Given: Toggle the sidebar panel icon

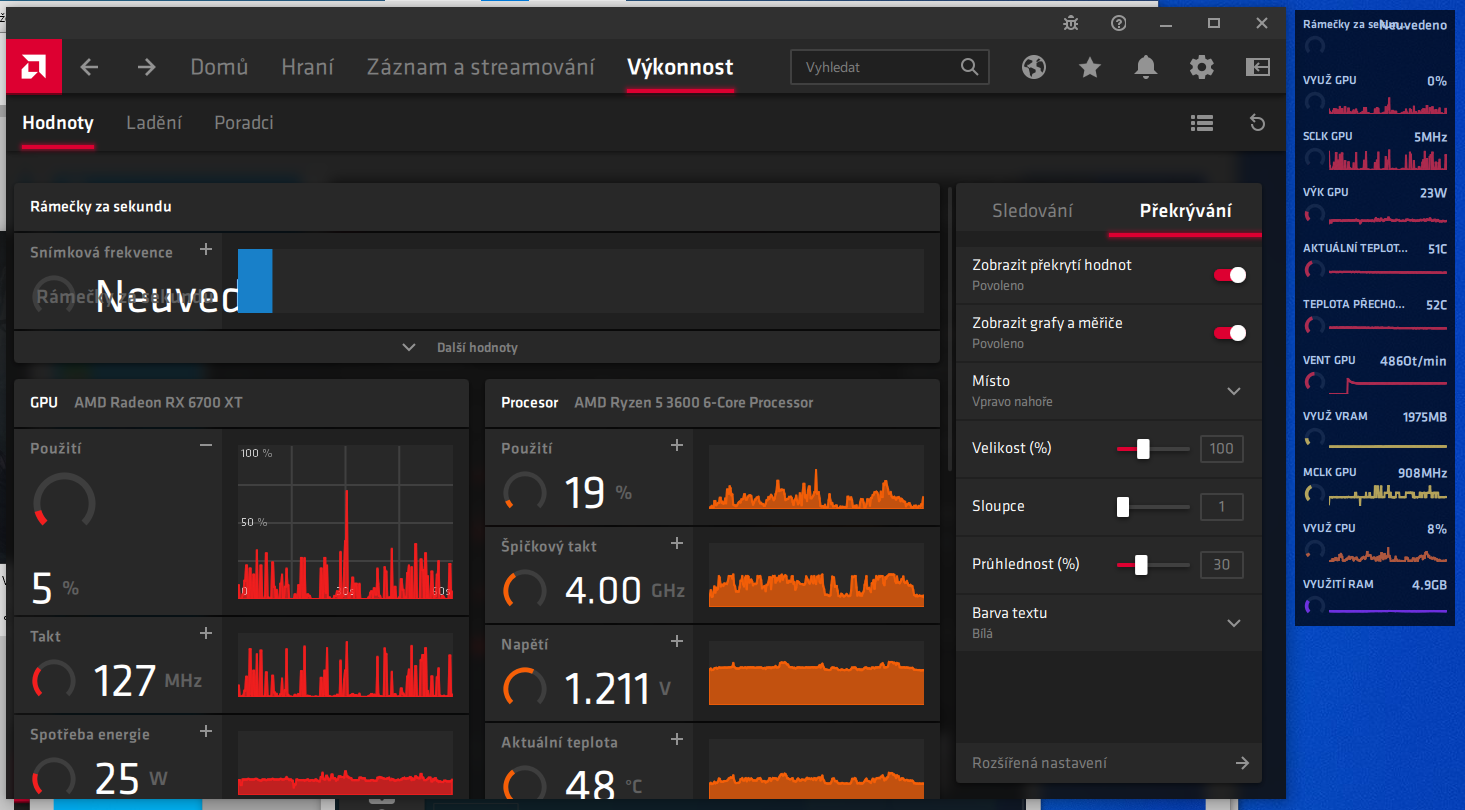Looking at the screenshot, I should 1258,67.
